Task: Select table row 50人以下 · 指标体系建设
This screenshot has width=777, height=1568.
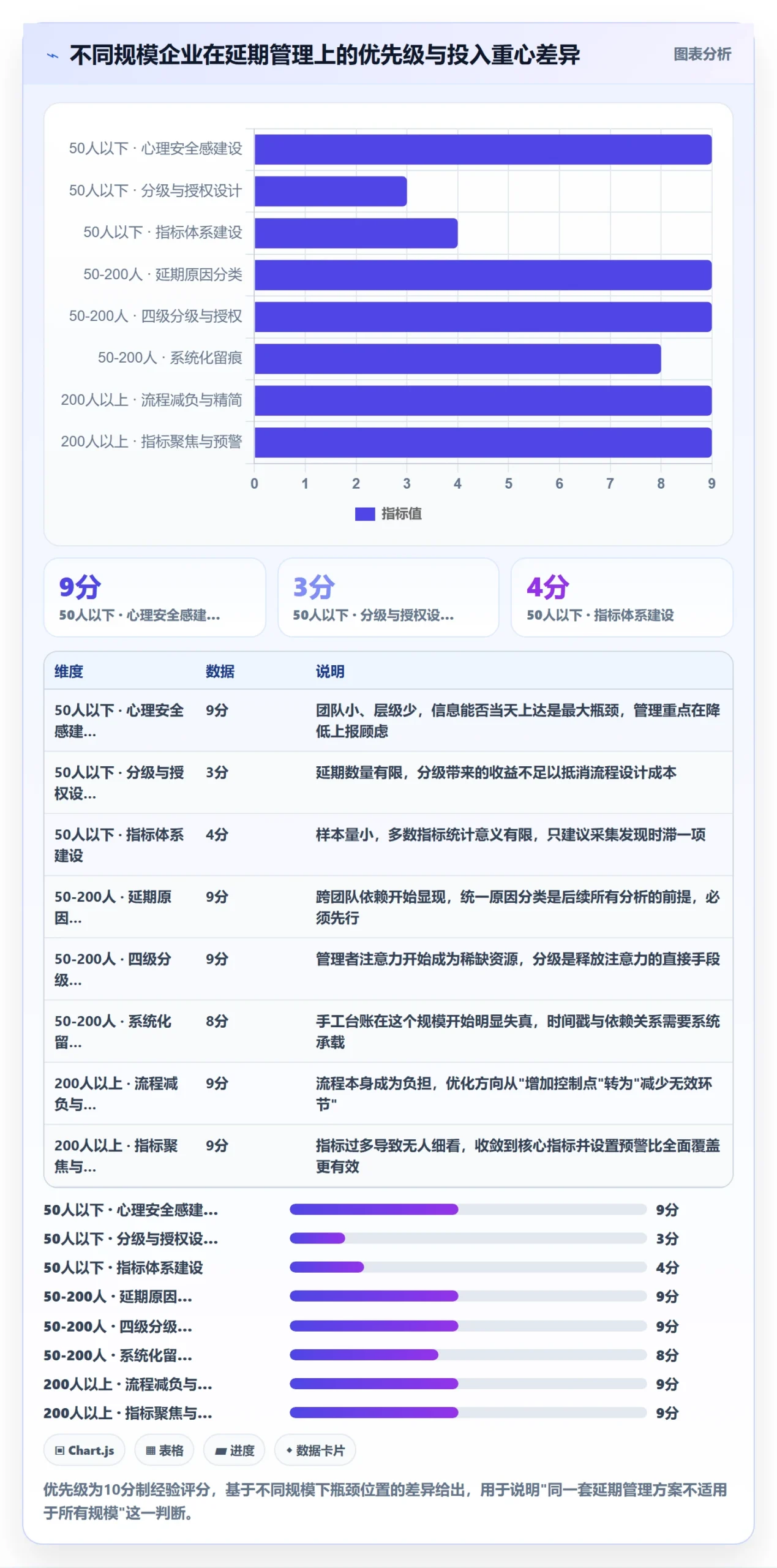Action: [x=388, y=845]
